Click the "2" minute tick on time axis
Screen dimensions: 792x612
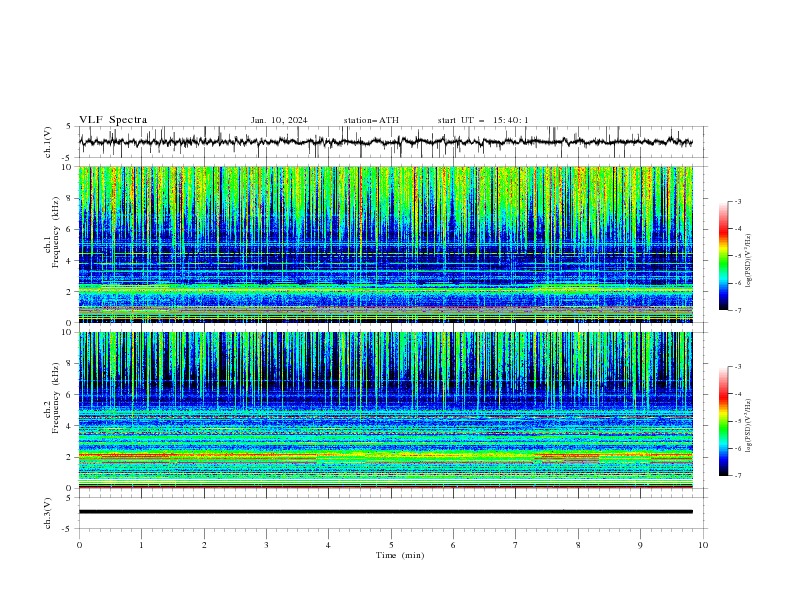(x=204, y=545)
